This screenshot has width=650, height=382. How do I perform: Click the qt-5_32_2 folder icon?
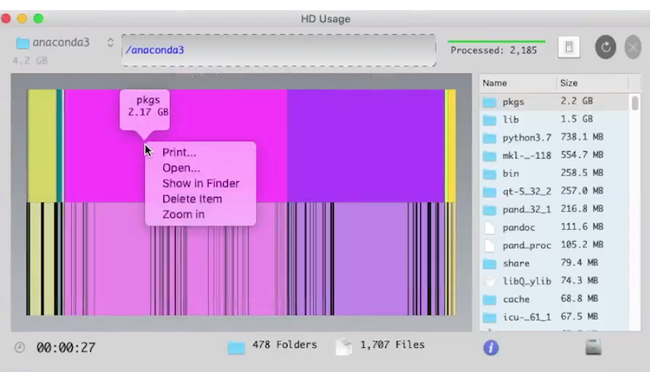click(490, 192)
